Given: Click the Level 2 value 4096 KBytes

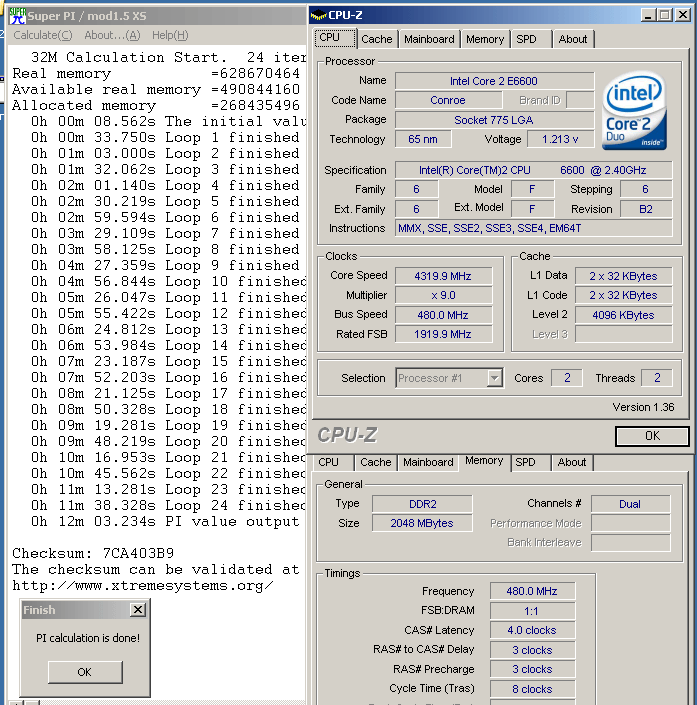Looking at the screenshot, I should (623, 315).
